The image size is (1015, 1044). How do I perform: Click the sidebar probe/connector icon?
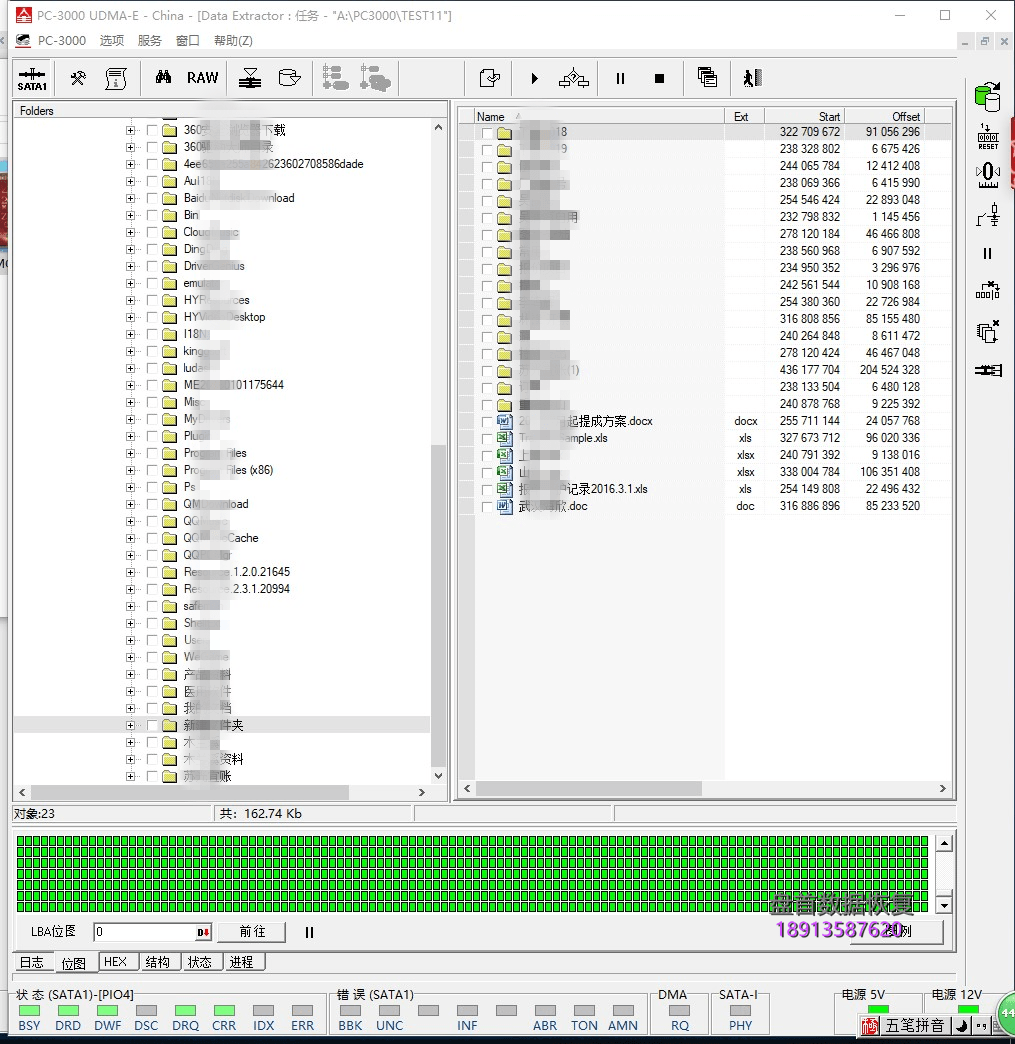click(988, 214)
